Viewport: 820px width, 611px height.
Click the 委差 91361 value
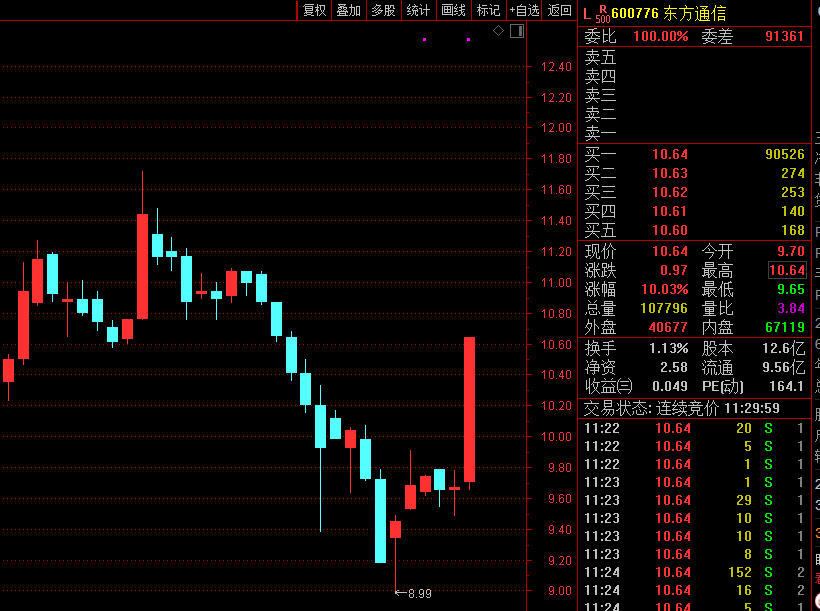(x=784, y=36)
